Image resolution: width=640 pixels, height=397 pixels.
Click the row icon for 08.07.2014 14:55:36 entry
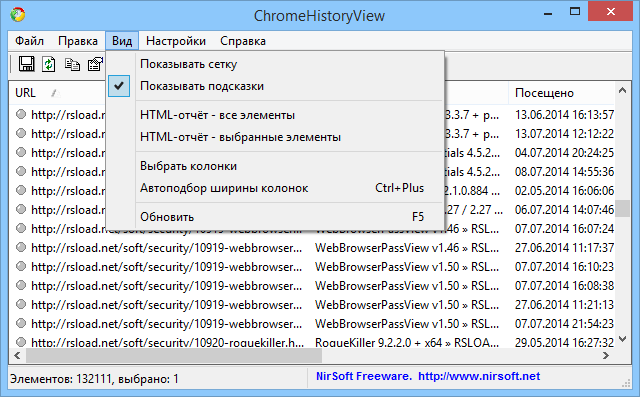coord(21,171)
